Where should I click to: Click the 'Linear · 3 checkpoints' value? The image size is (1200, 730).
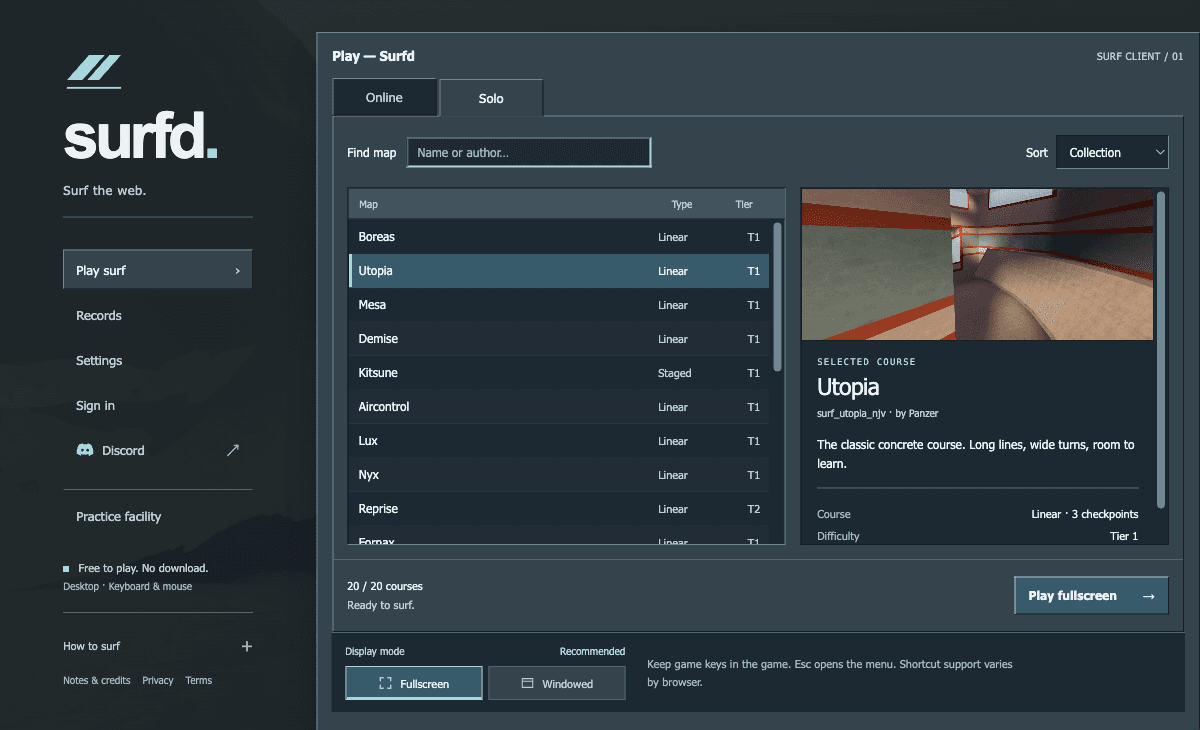click(x=1085, y=514)
